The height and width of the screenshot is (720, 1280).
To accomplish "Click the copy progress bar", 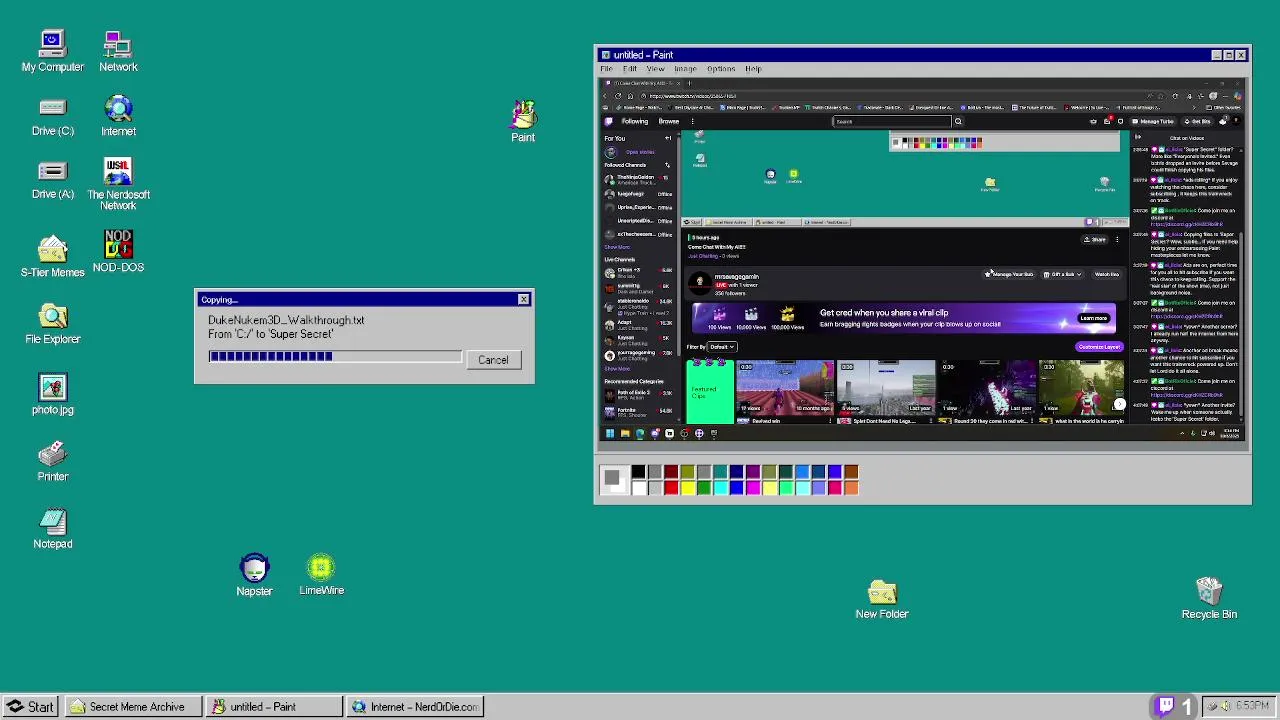I will click(335, 356).
